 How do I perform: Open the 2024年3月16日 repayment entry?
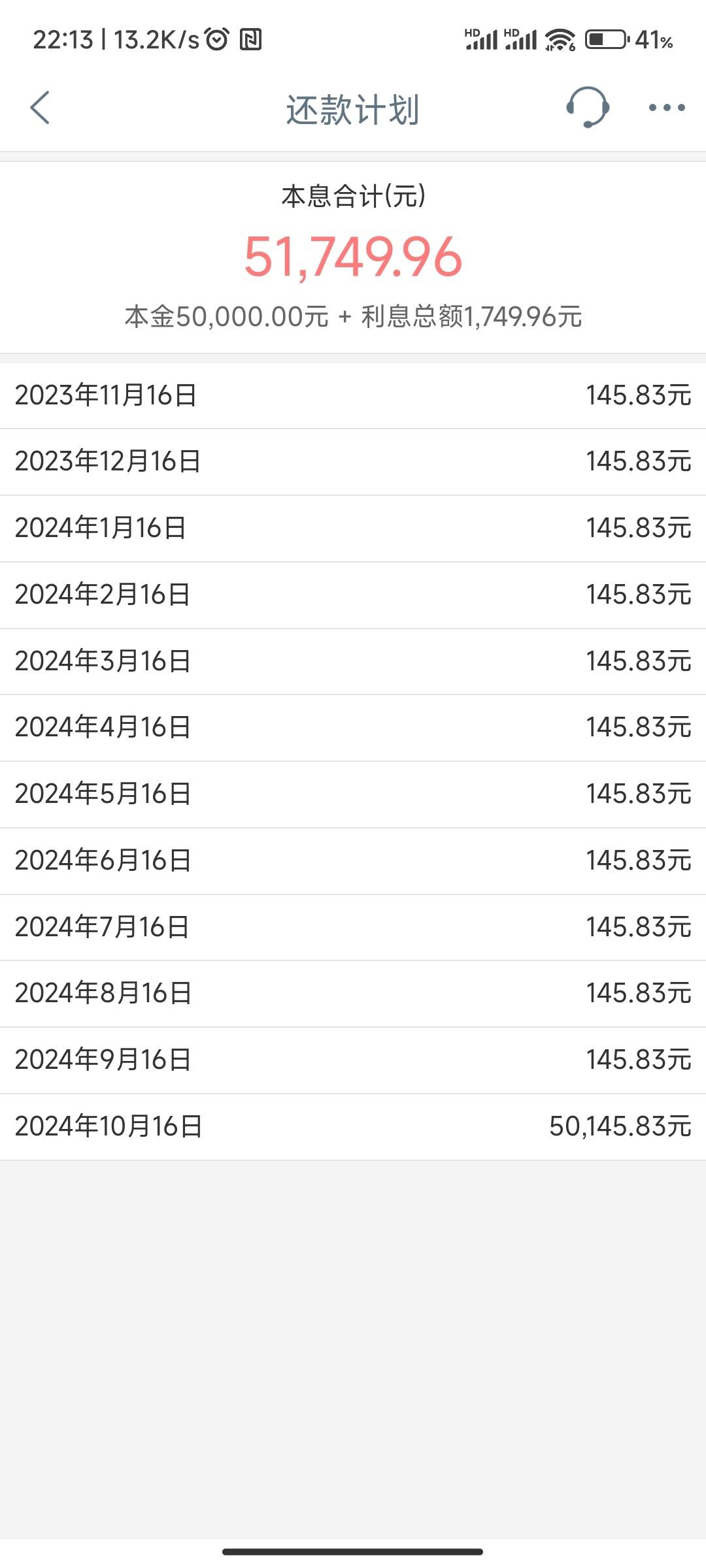[x=353, y=661]
